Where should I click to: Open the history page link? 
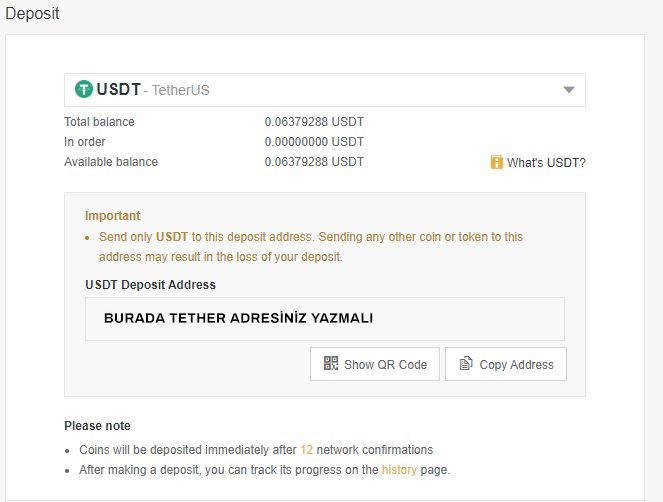399,470
